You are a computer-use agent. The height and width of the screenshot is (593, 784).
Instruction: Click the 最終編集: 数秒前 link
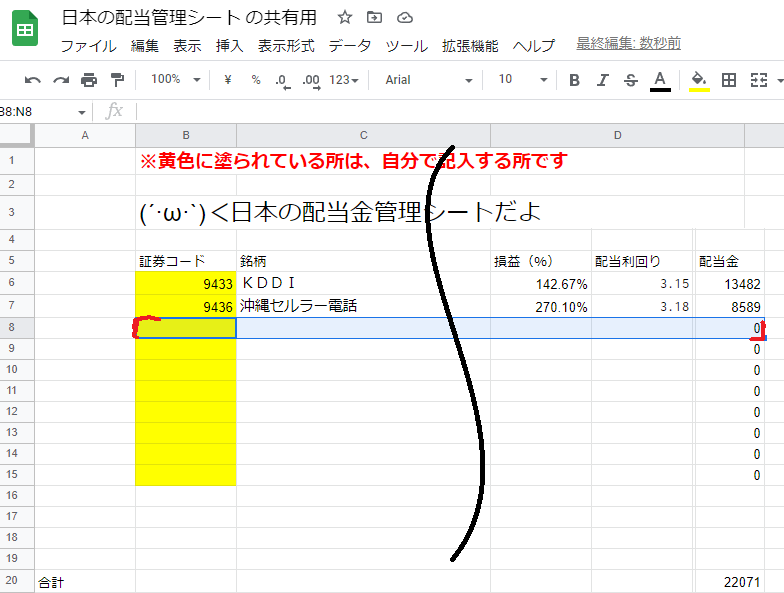pos(628,44)
